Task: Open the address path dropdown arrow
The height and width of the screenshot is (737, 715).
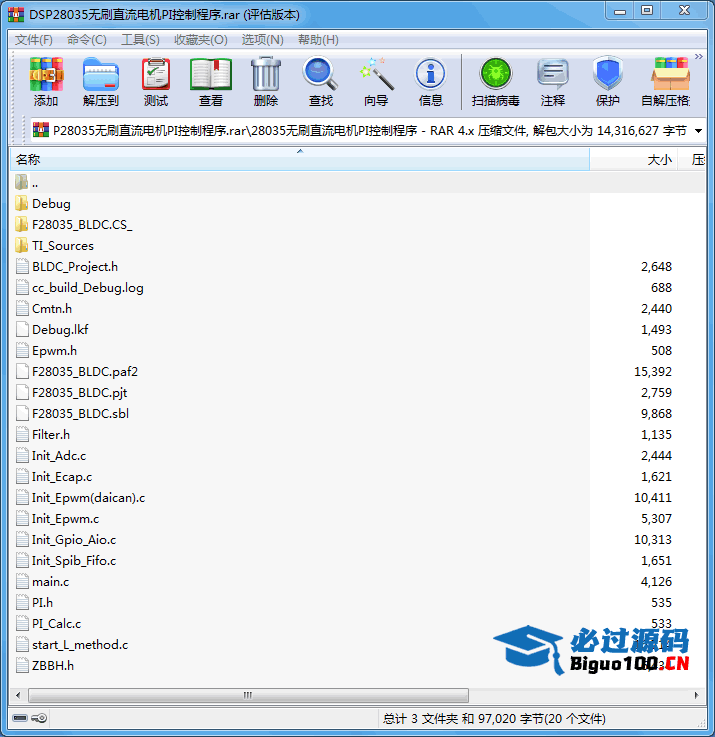Action: [x=698, y=131]
